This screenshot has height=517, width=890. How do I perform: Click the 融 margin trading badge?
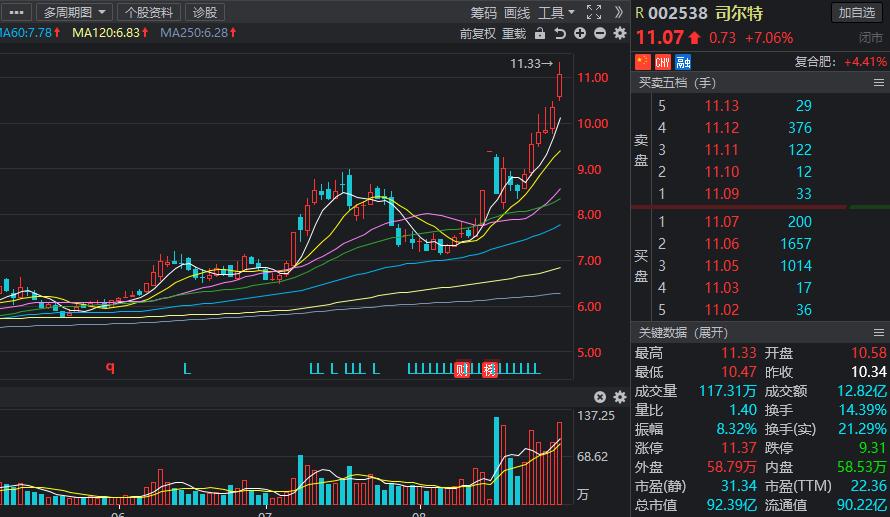pyautogui.click(x=683, y=62)
